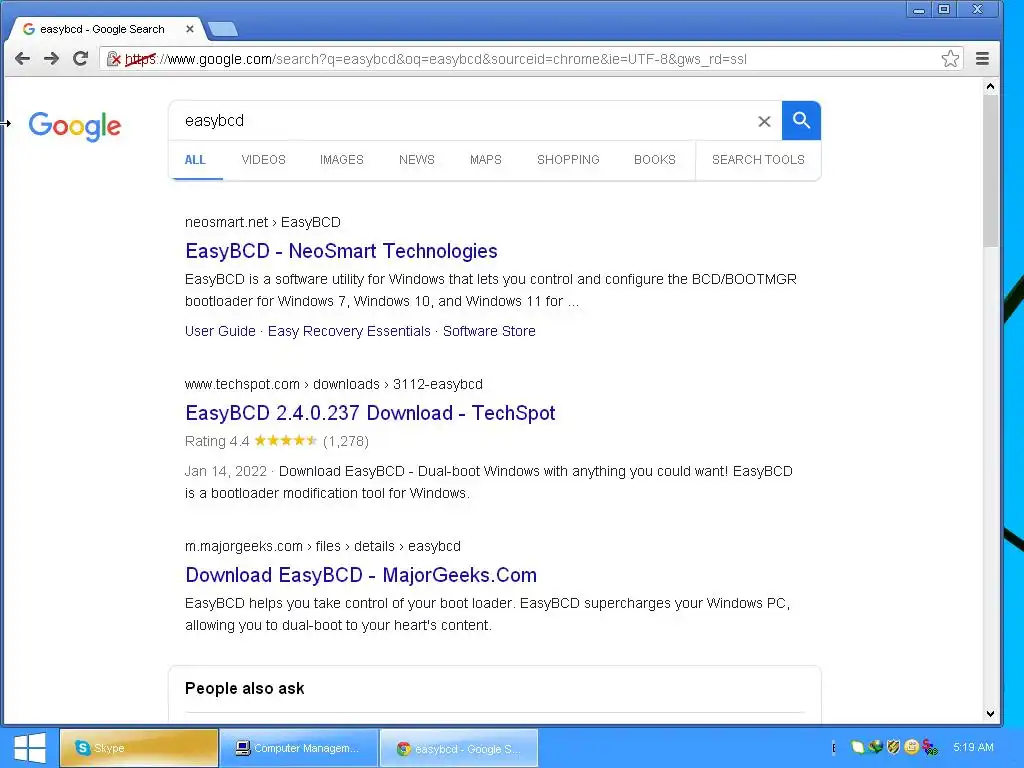Viewport: 1024px width, 768px height.
Task: Open EasyBCD - NeoSmart Technologies result
Action: click(341, 251)
